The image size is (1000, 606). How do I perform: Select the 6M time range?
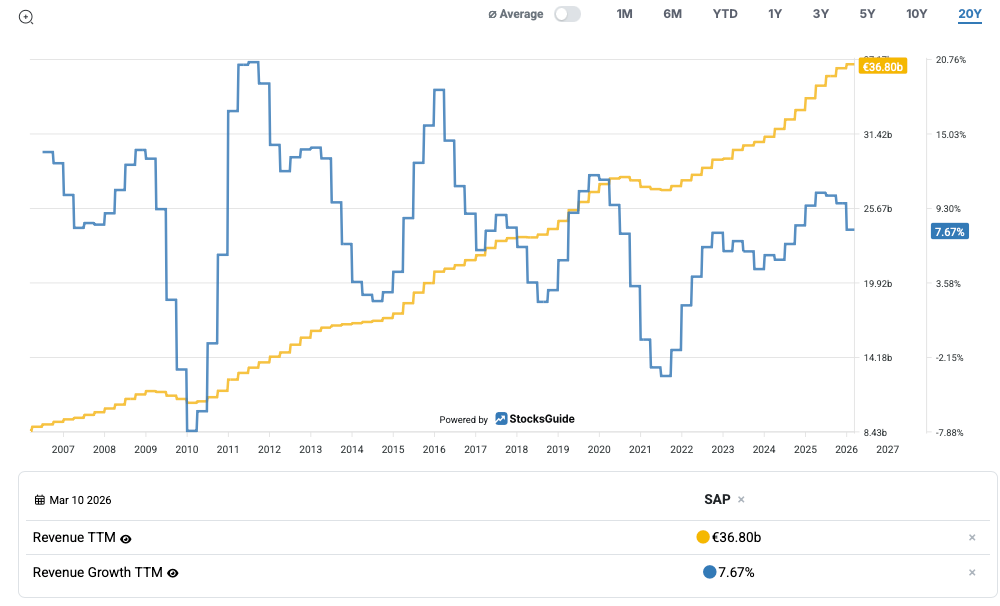[672, 14]
